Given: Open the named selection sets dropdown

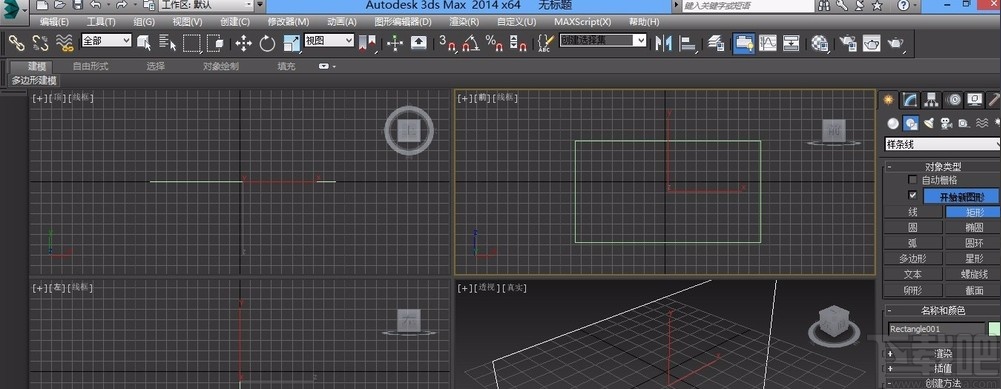Looking at the screenshot, I should (603, 40).
